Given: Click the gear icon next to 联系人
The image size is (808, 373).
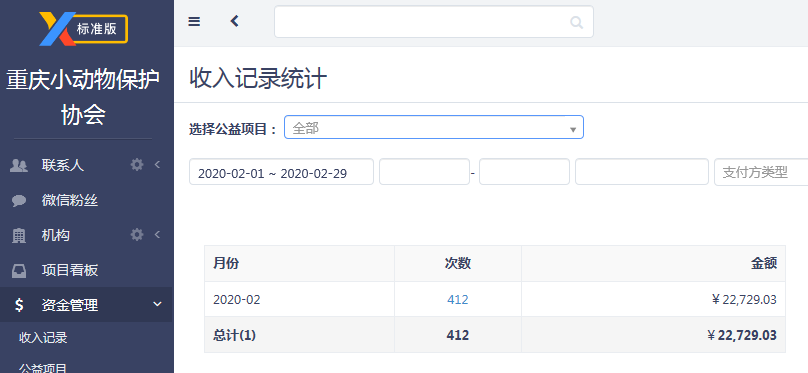Looking at the screenshot, I should 137,165.
